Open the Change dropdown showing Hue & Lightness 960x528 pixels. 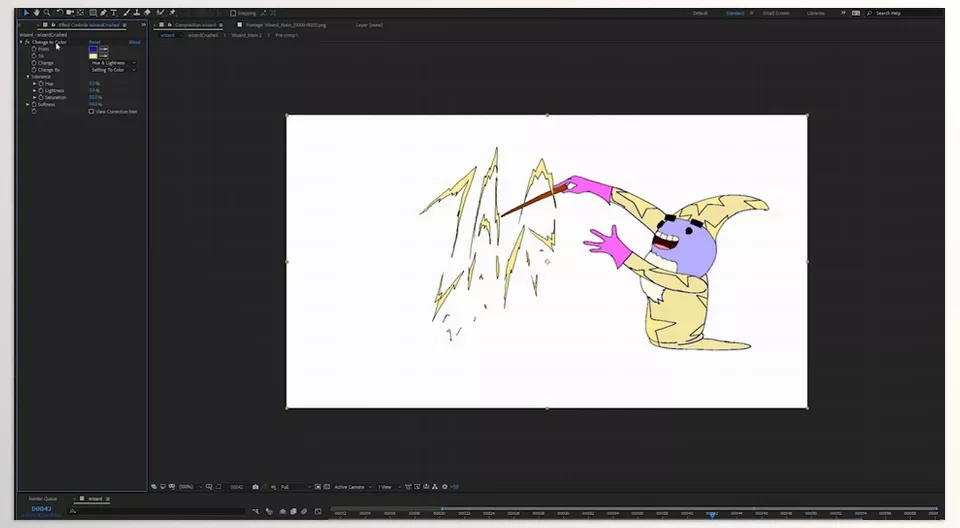tap(114, 63)
